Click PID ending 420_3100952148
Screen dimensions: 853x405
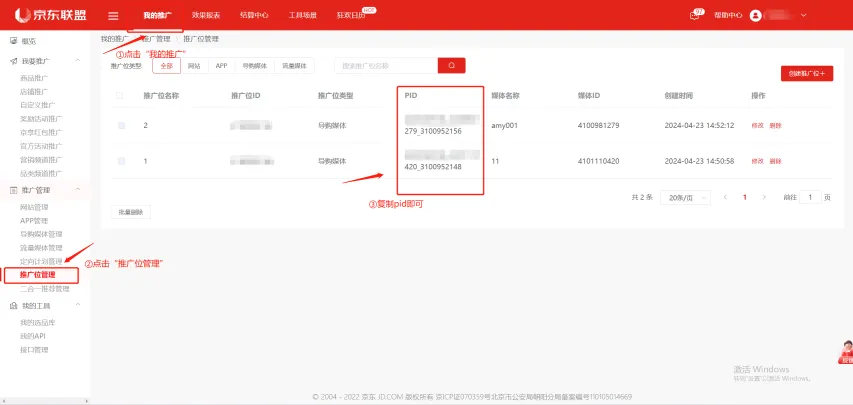pyautogui.click(x=433, y=167)
